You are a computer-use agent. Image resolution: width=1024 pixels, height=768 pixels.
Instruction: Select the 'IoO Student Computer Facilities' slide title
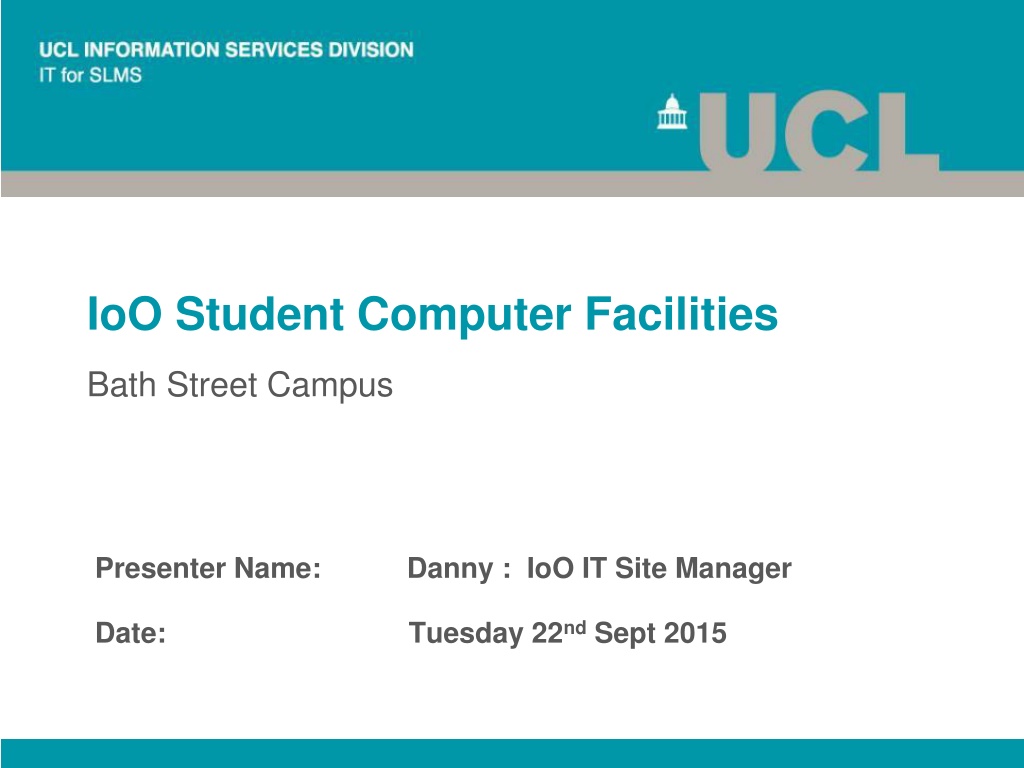pos(432,313)
